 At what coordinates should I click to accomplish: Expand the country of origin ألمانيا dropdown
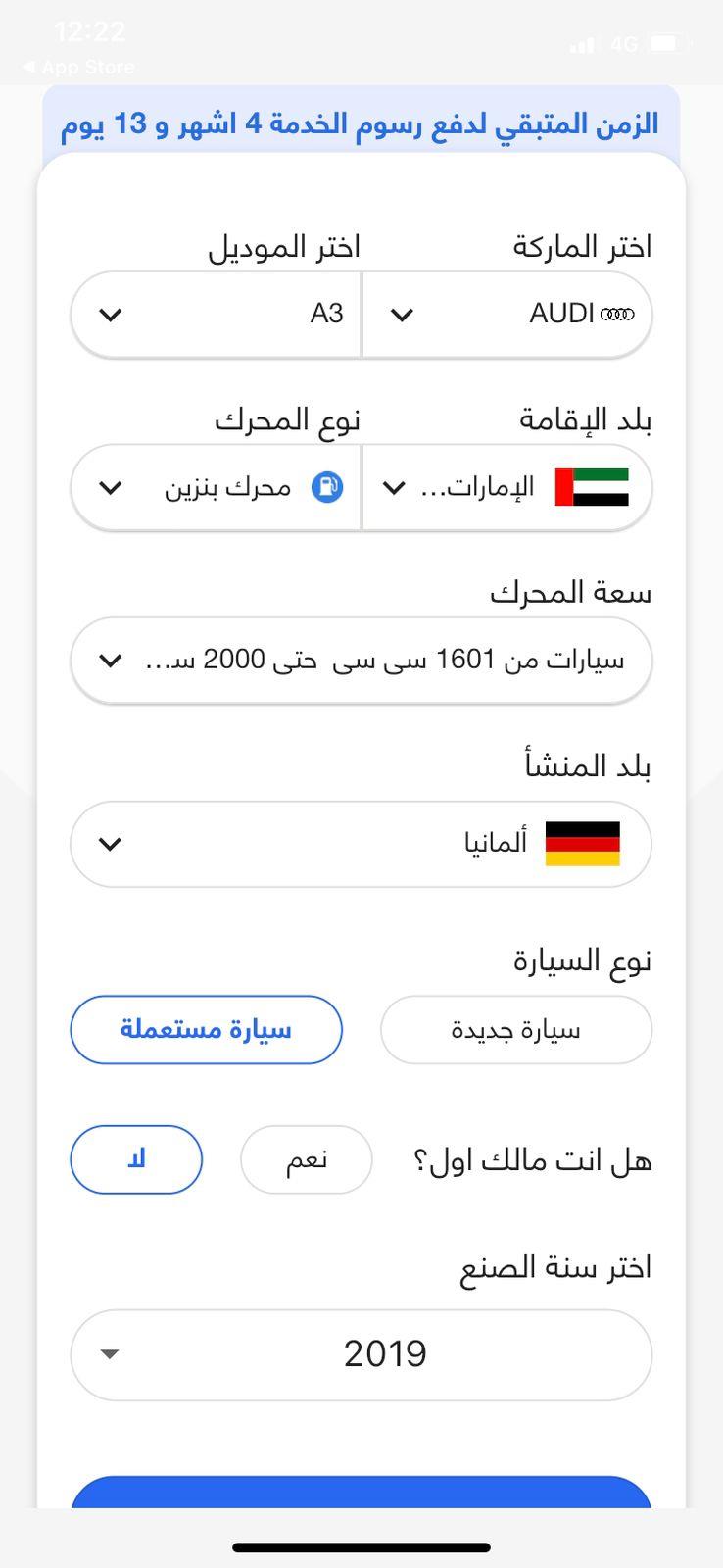click(x=361, y=844)
